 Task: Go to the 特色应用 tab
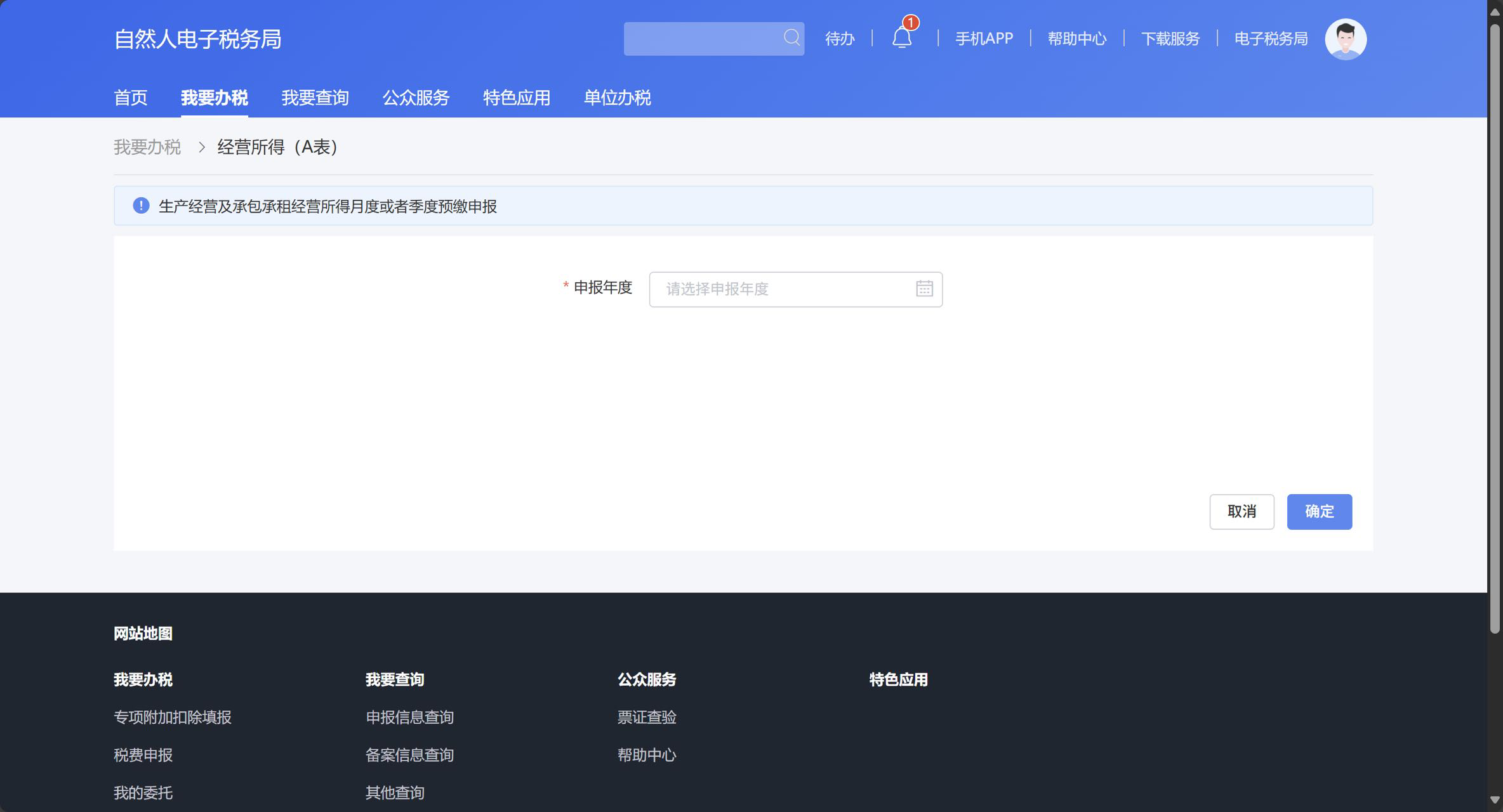pyautogui.click(x=516, y=98)
